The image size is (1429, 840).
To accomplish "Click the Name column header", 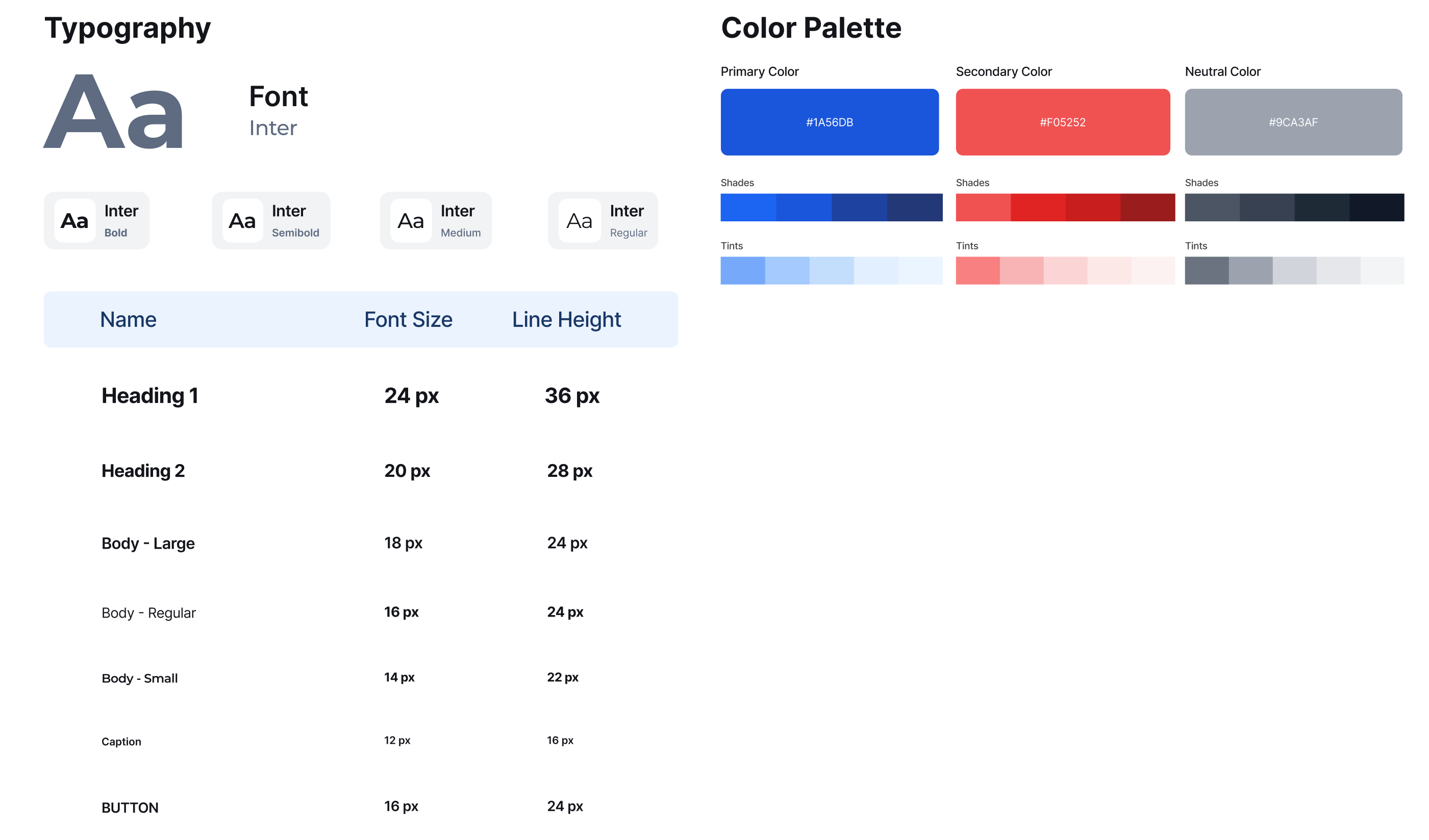I will point(128,320).
